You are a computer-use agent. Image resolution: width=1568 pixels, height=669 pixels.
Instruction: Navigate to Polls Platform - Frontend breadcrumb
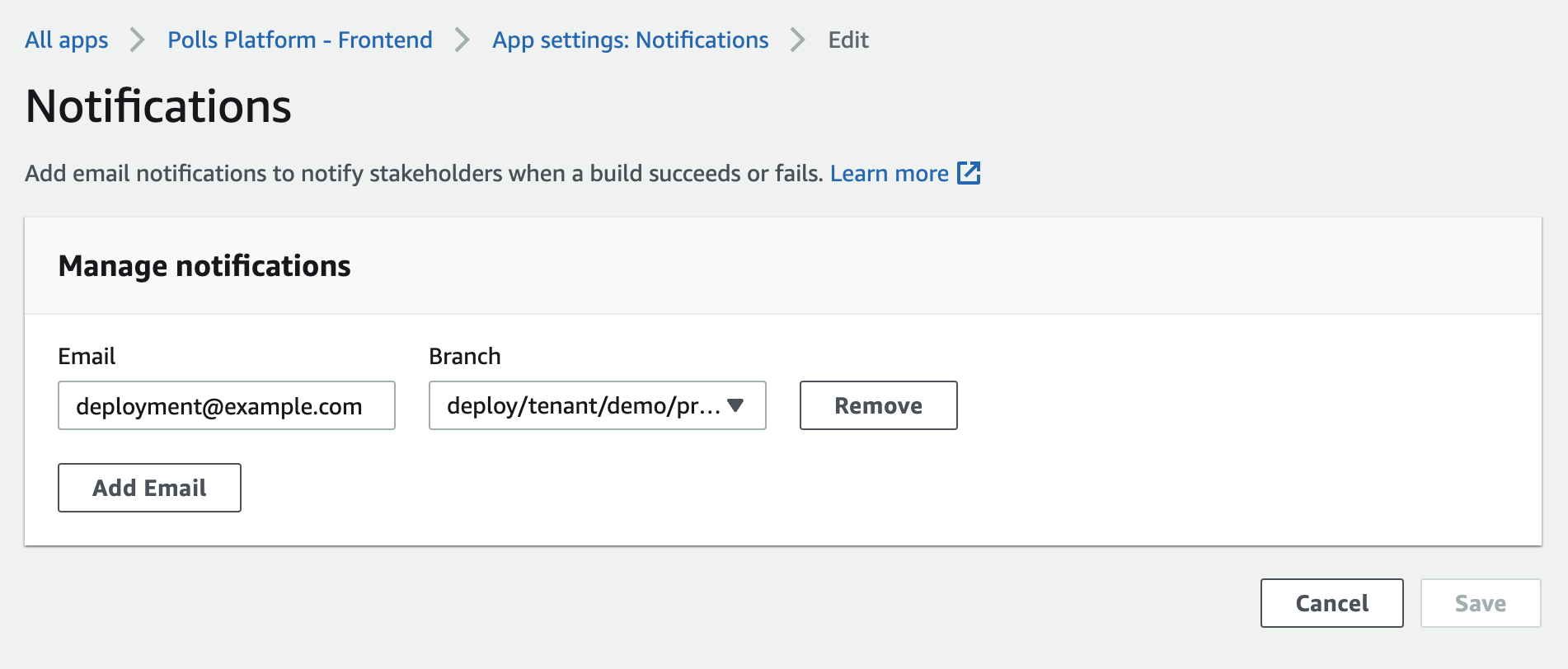click(300, 40)
